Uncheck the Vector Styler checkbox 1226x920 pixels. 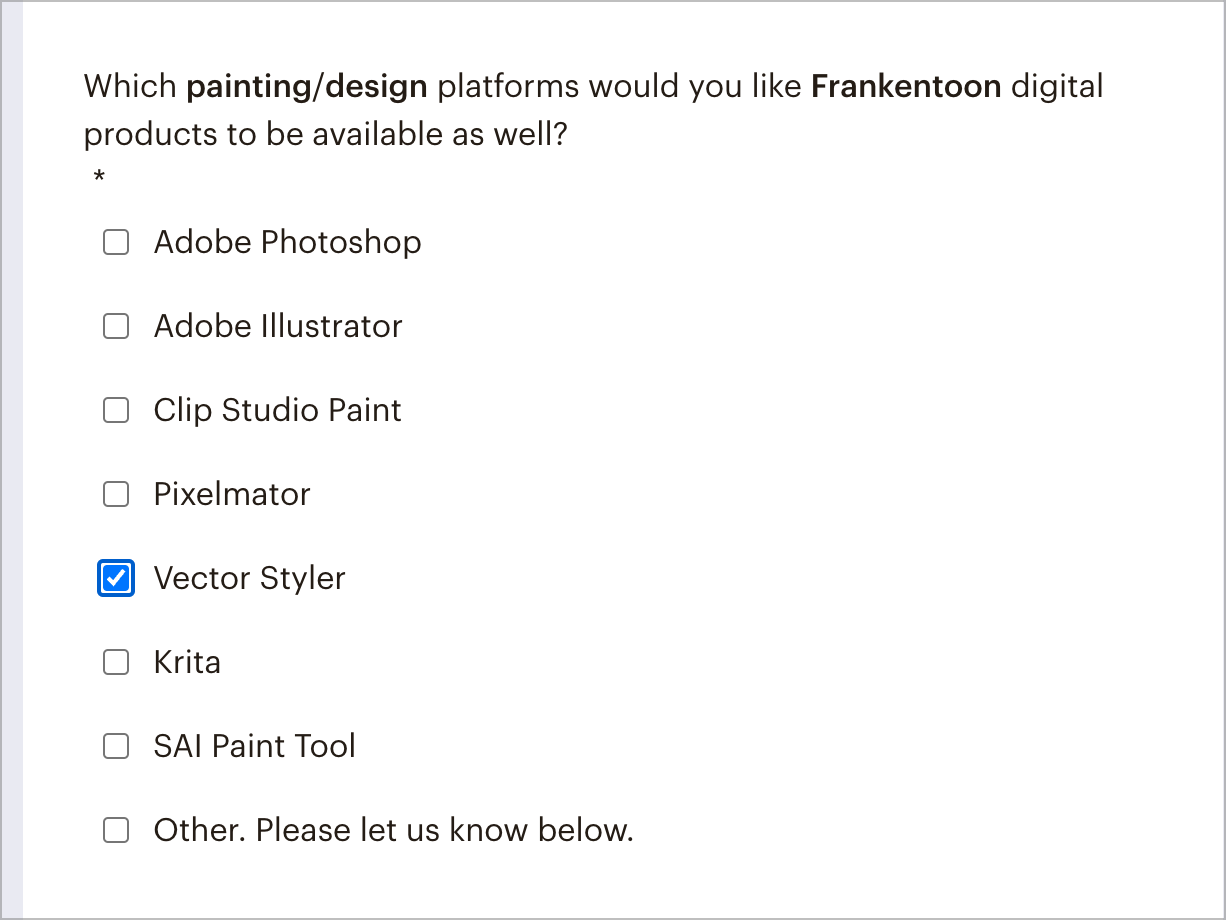click(x=116, y=578)
